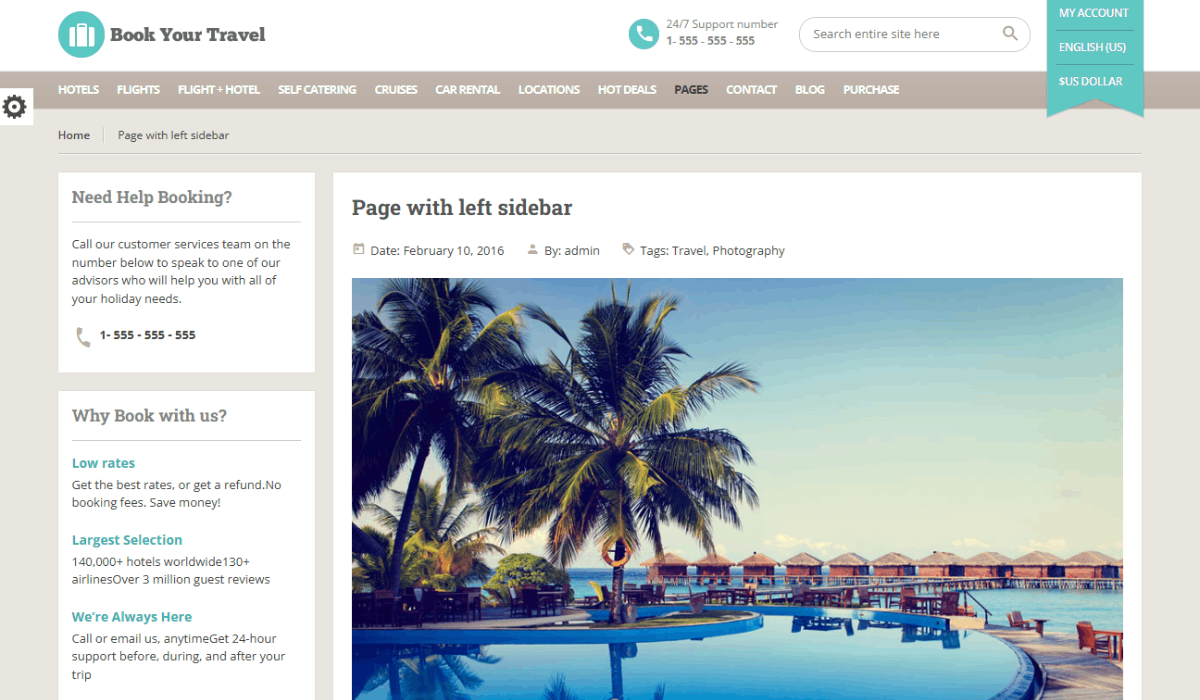Click the author person icon
Viewport: 1200px width, 700px height.
coord(533,249)
